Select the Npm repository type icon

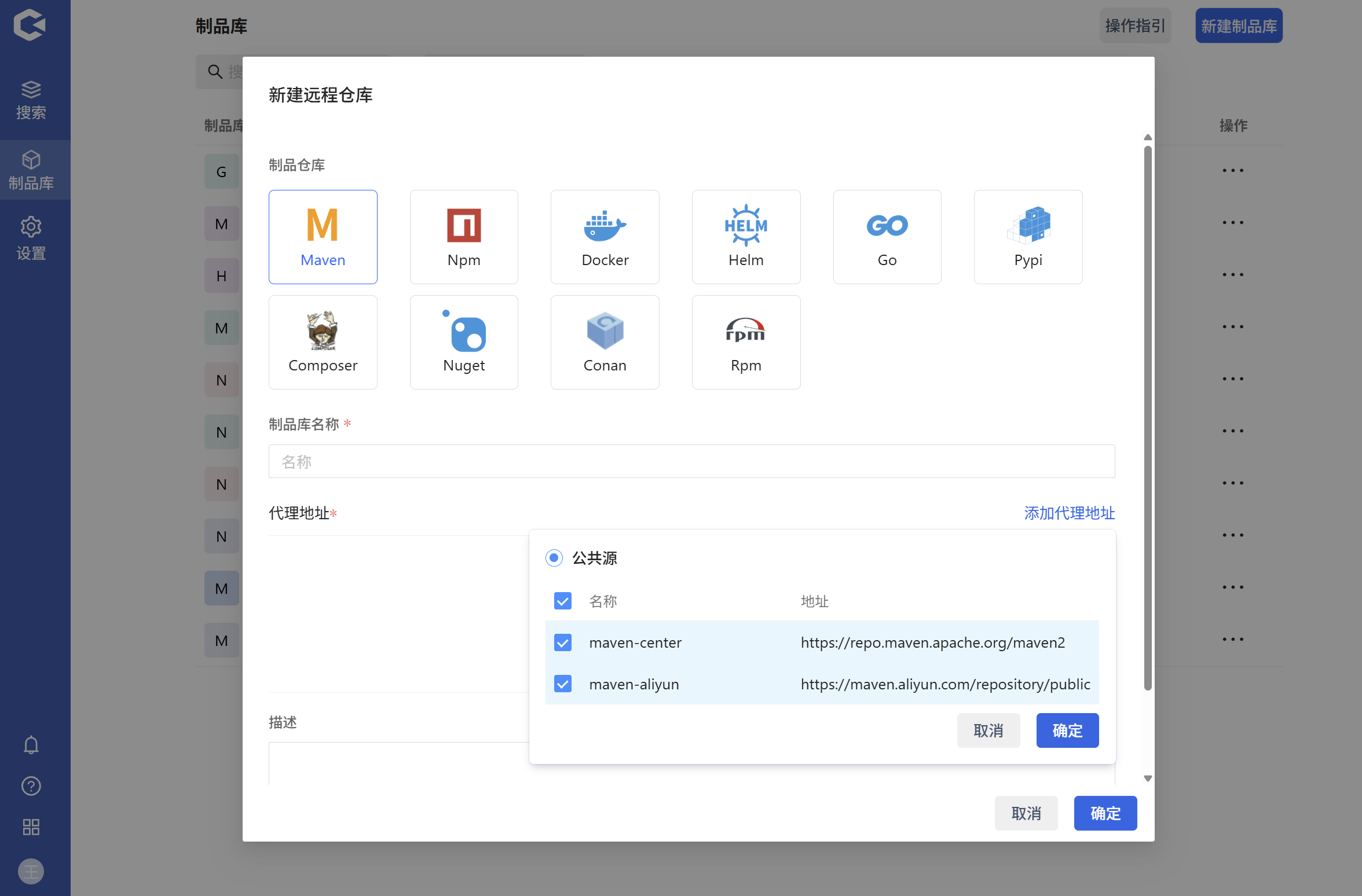click(x=464, y=226)
